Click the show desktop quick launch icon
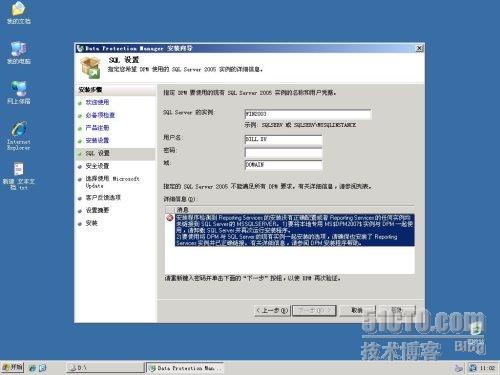 pyautogui.click(x=42, y=368)
